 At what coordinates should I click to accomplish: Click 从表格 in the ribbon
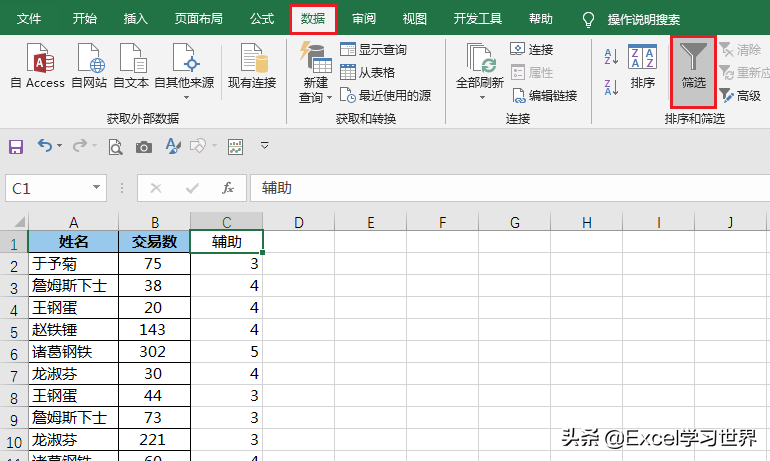click(367, 72)
